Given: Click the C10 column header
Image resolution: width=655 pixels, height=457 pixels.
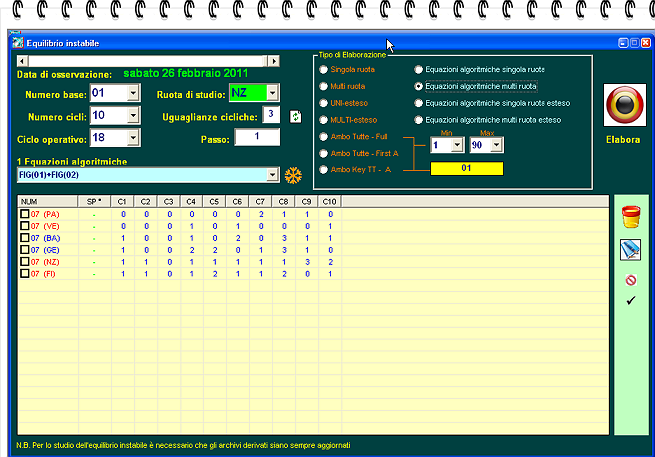Looking at the screenshot, I should pyautogui.click(x=330, y=202).
